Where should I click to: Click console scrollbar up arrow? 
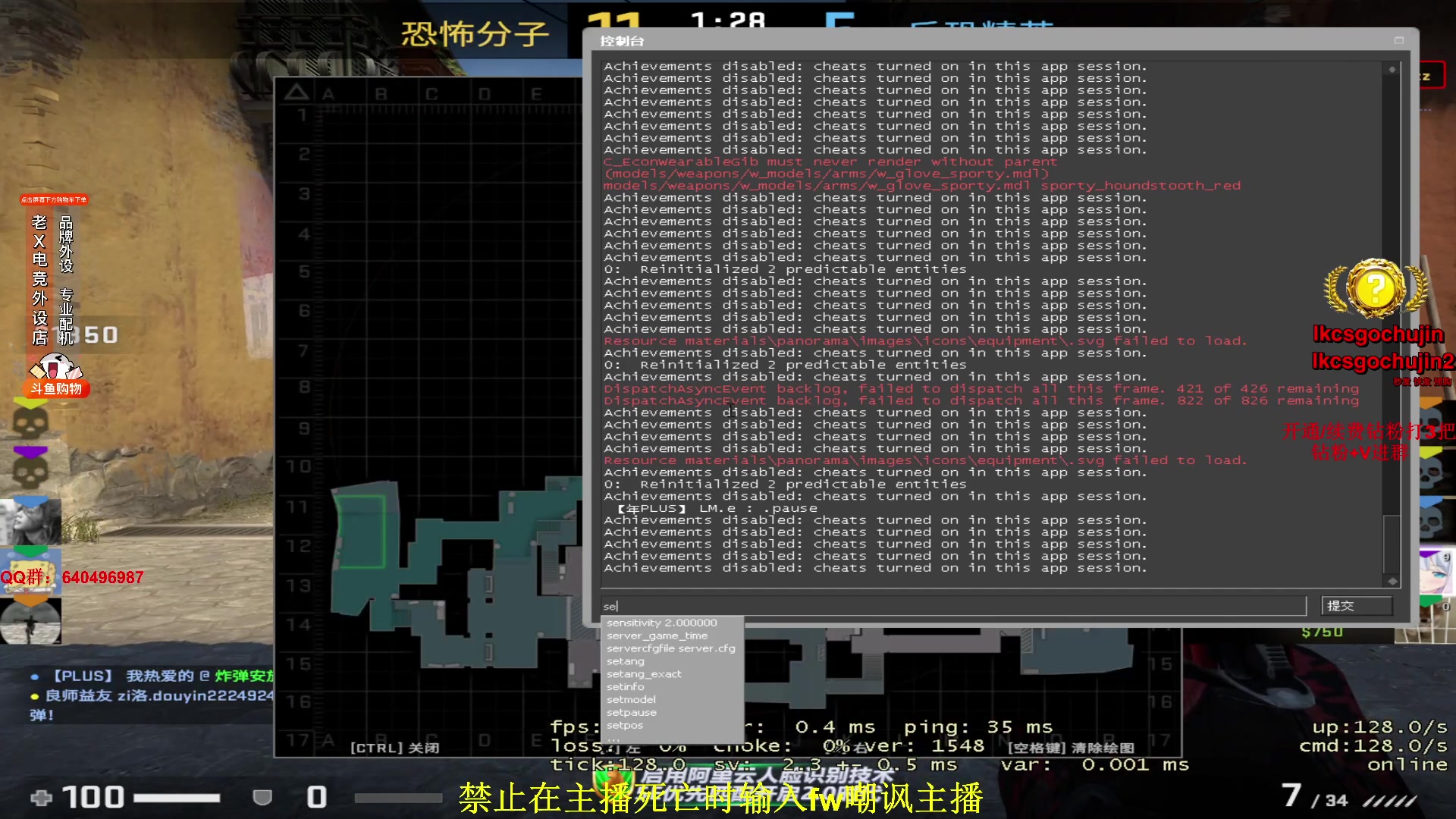1392,69
